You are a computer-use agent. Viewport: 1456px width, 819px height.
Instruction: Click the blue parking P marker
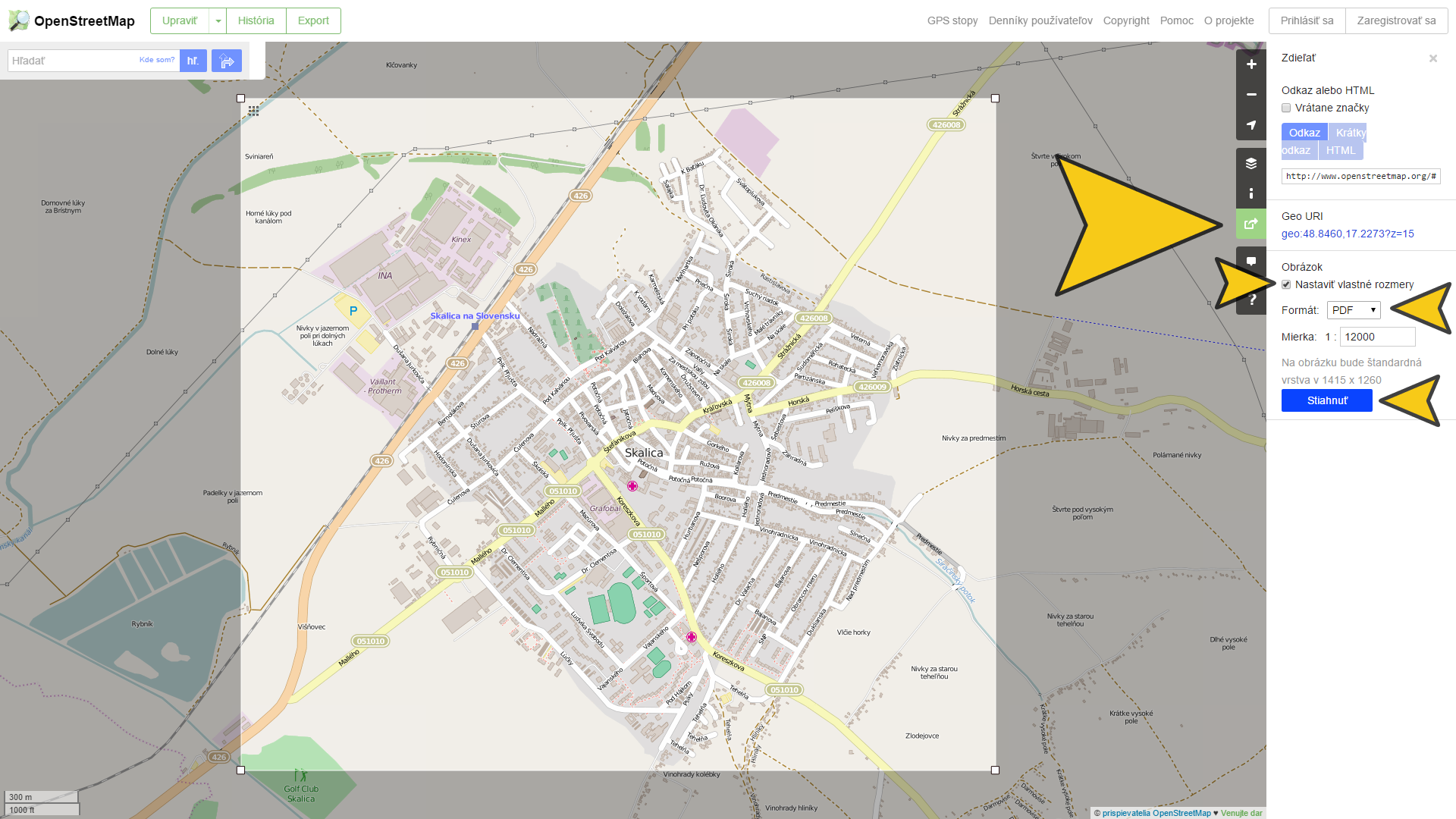pos(353,311)
